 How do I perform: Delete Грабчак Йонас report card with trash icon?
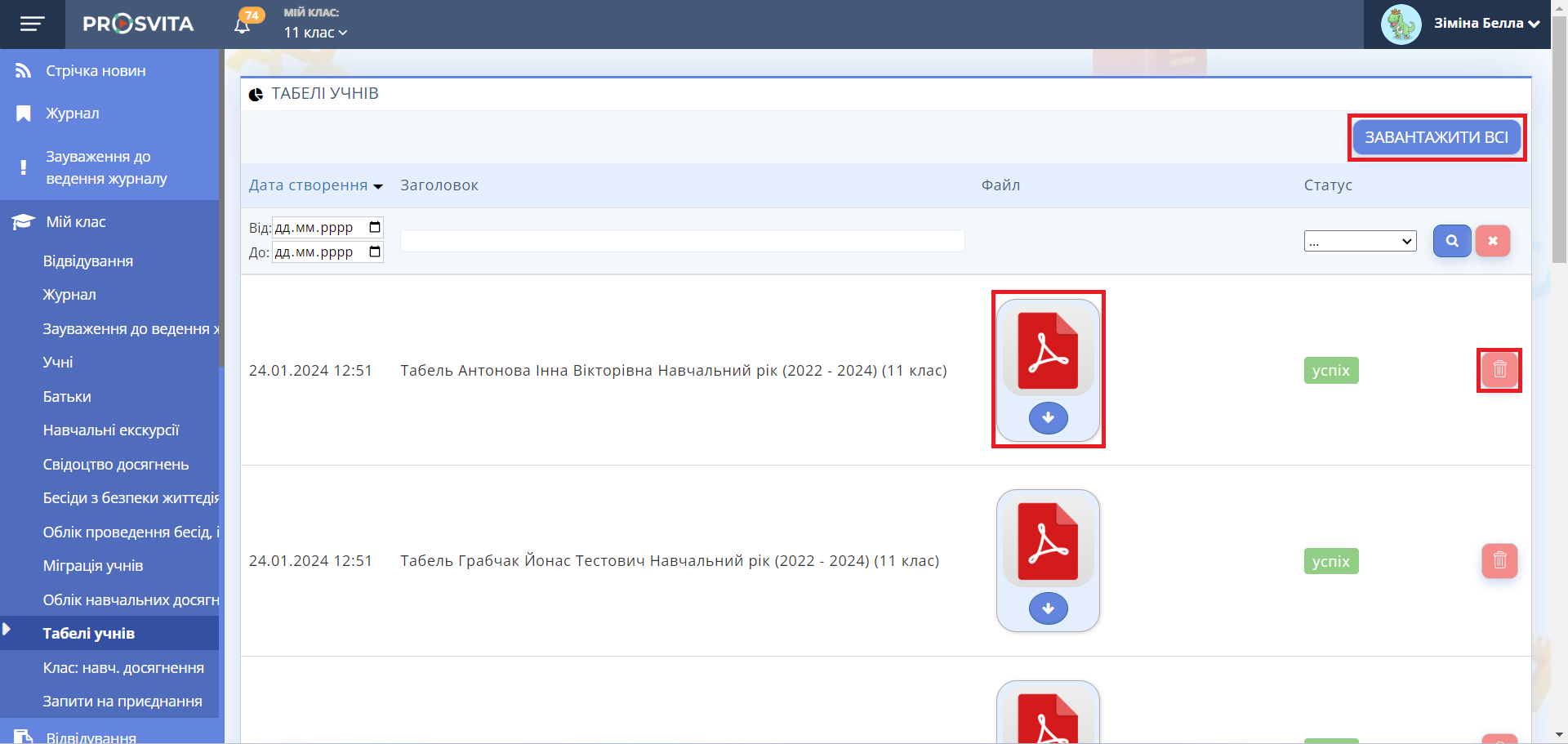(1499, 561)
